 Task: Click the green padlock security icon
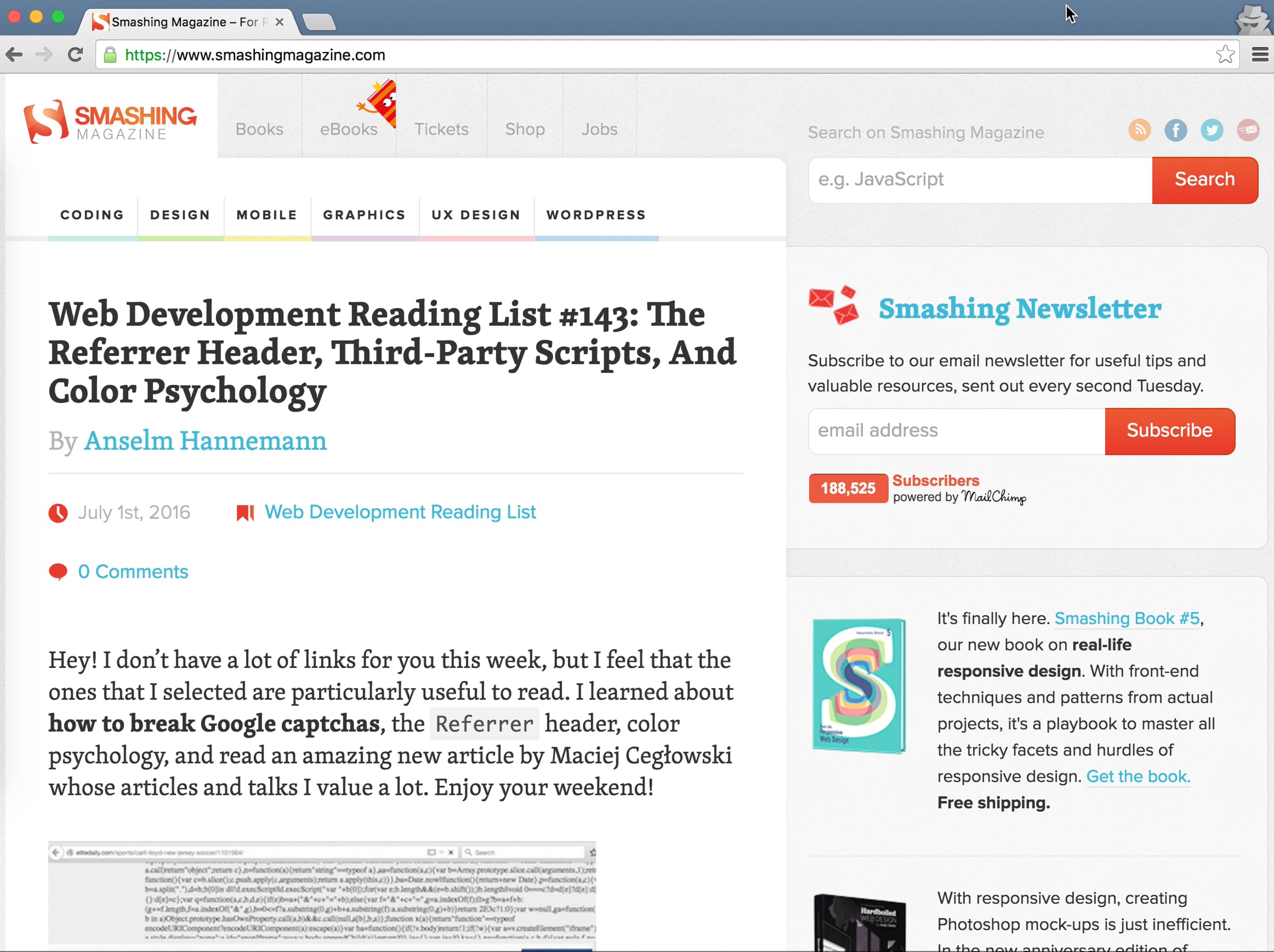(x=110, y=55)
